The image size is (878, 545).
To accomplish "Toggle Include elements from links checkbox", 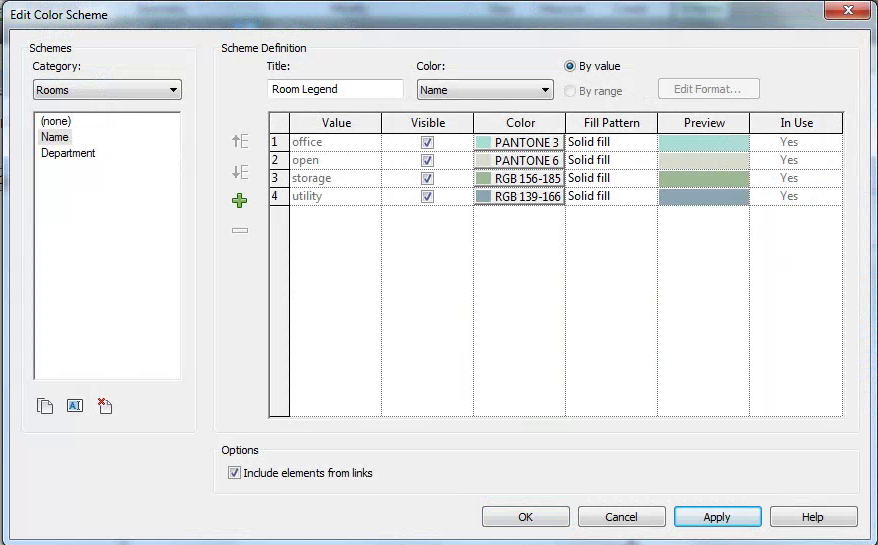I will pyautogui.click(x=234, y=473).
